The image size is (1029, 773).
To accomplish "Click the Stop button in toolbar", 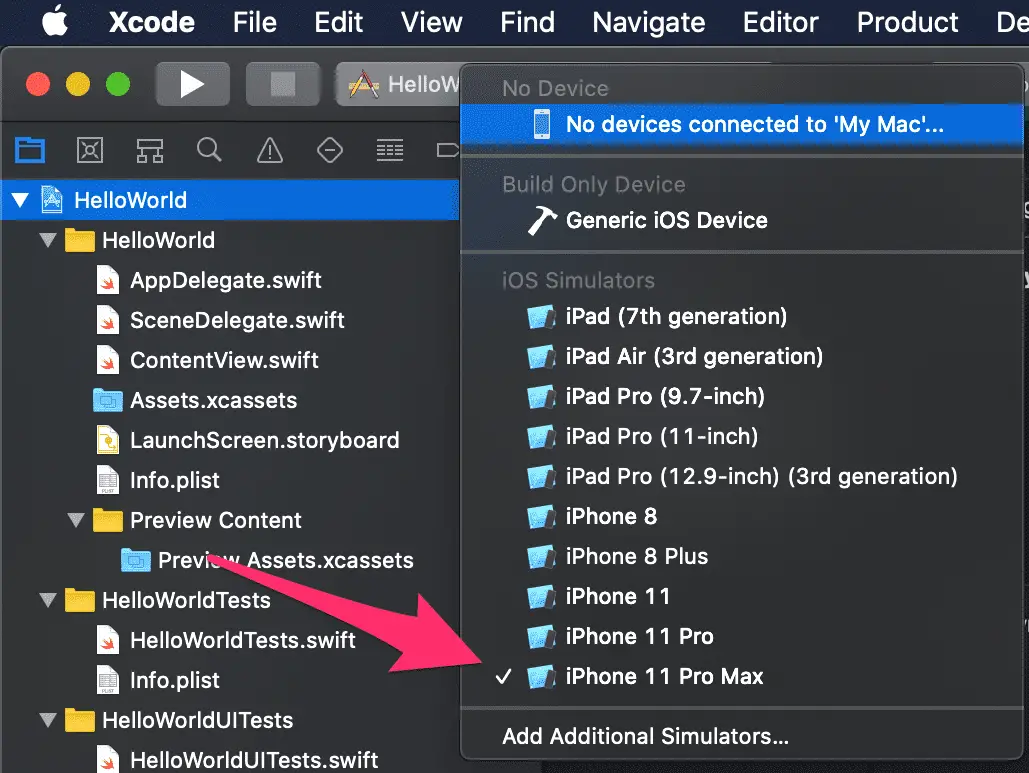I will click(x=283, y=84).
